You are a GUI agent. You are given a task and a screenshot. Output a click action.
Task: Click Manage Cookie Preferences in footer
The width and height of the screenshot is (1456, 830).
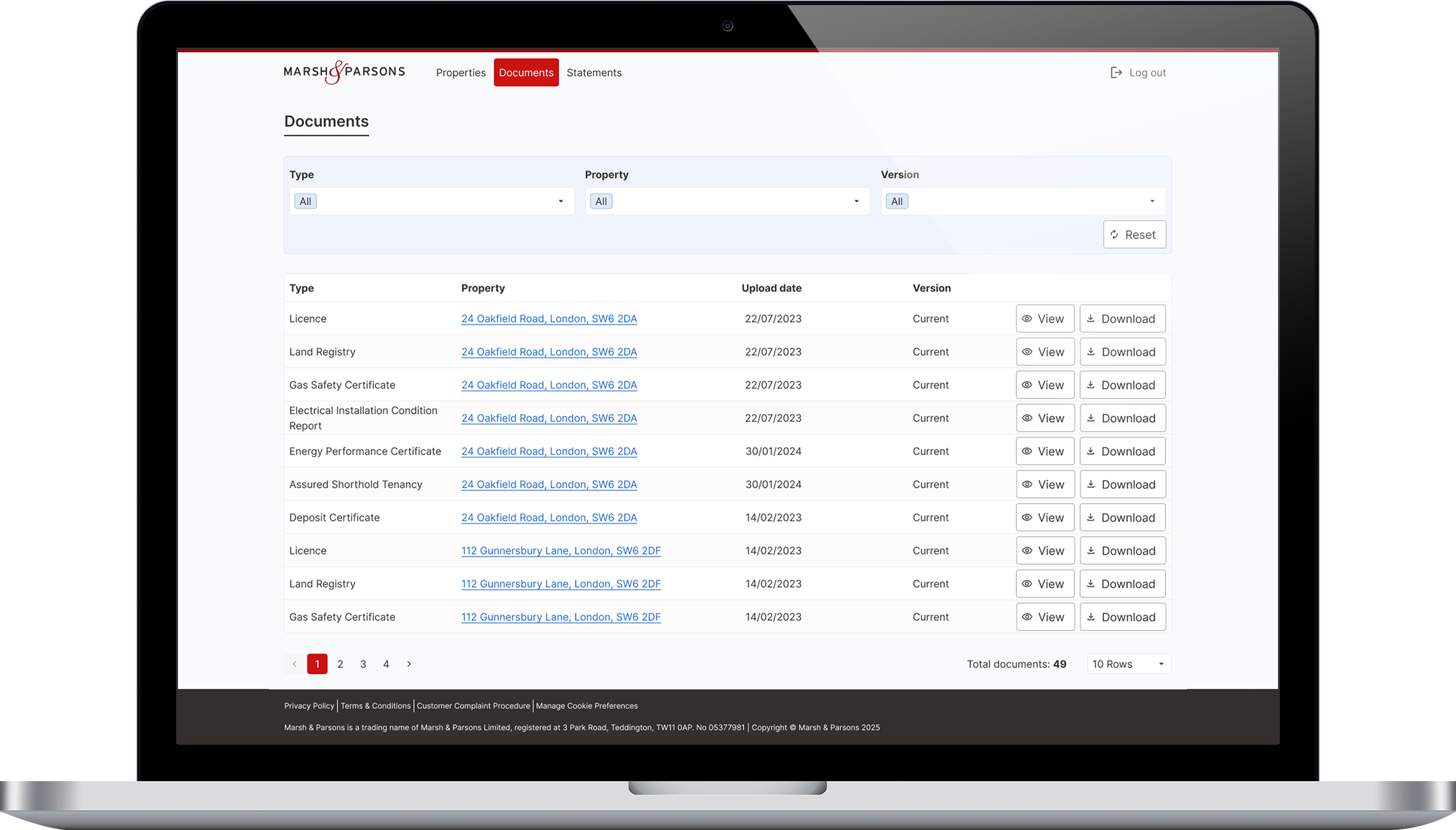click(586, 706)
